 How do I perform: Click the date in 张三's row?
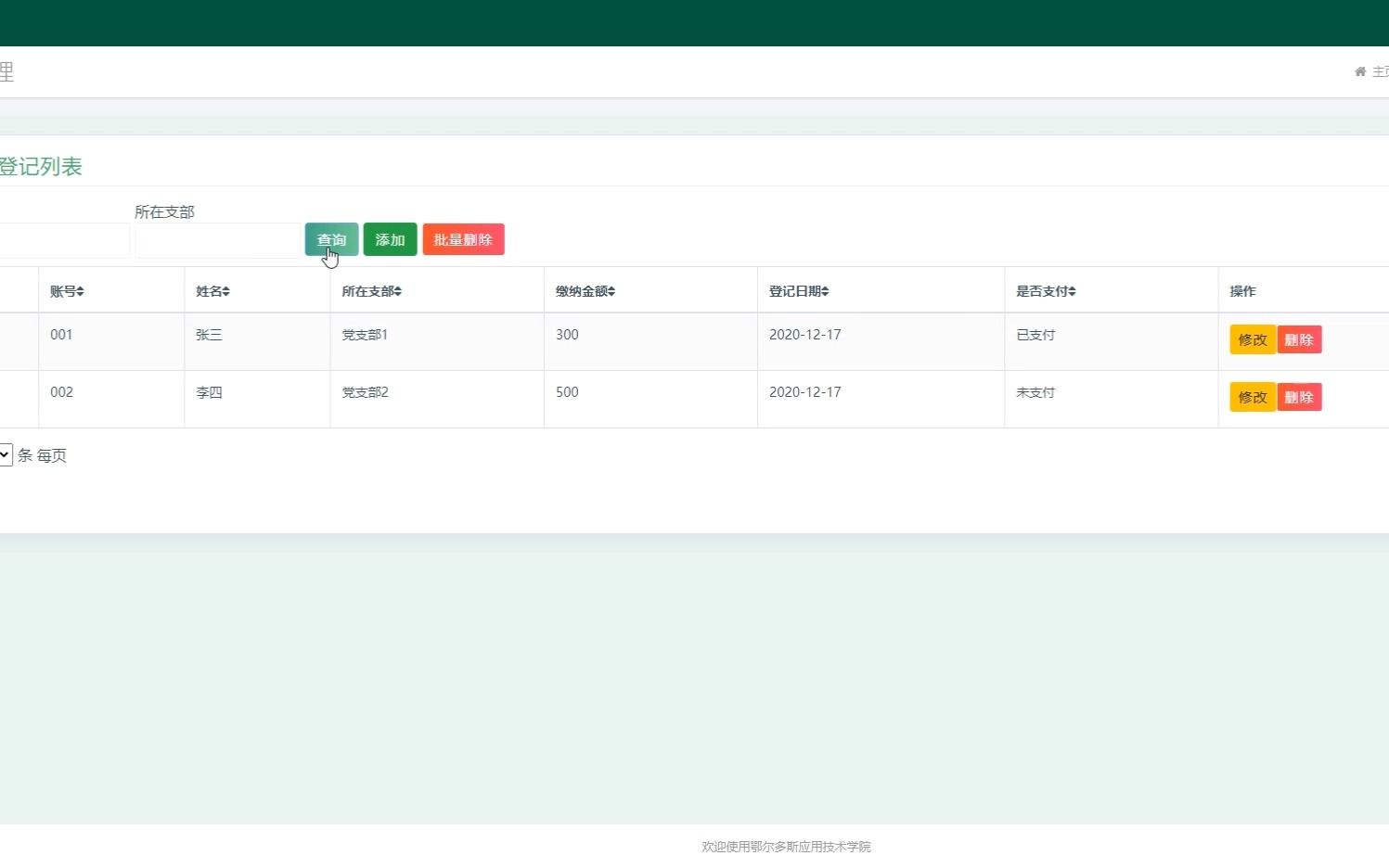[805, 335]
